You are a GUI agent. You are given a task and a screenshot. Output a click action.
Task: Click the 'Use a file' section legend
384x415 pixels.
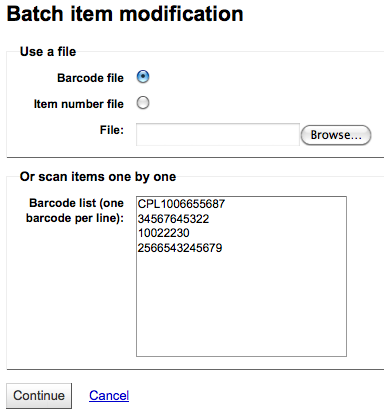tap(48, 52)
